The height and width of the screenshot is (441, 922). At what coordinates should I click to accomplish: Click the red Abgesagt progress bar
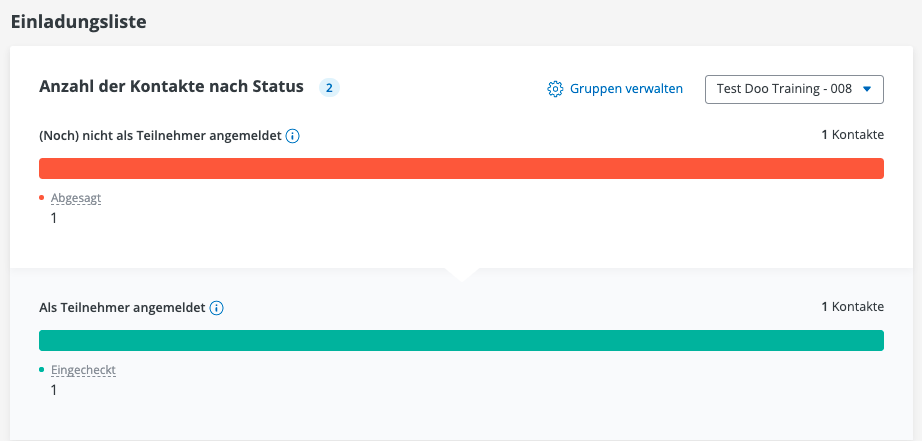(461, 168)
